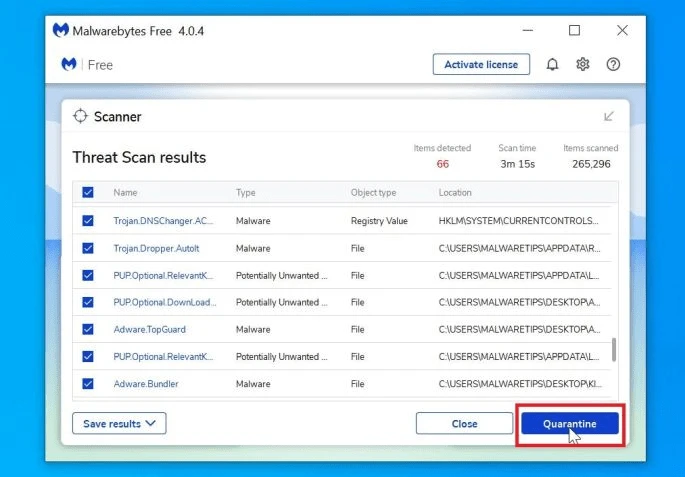
Task: Sort by the Type column header
Action: [246, 193]
